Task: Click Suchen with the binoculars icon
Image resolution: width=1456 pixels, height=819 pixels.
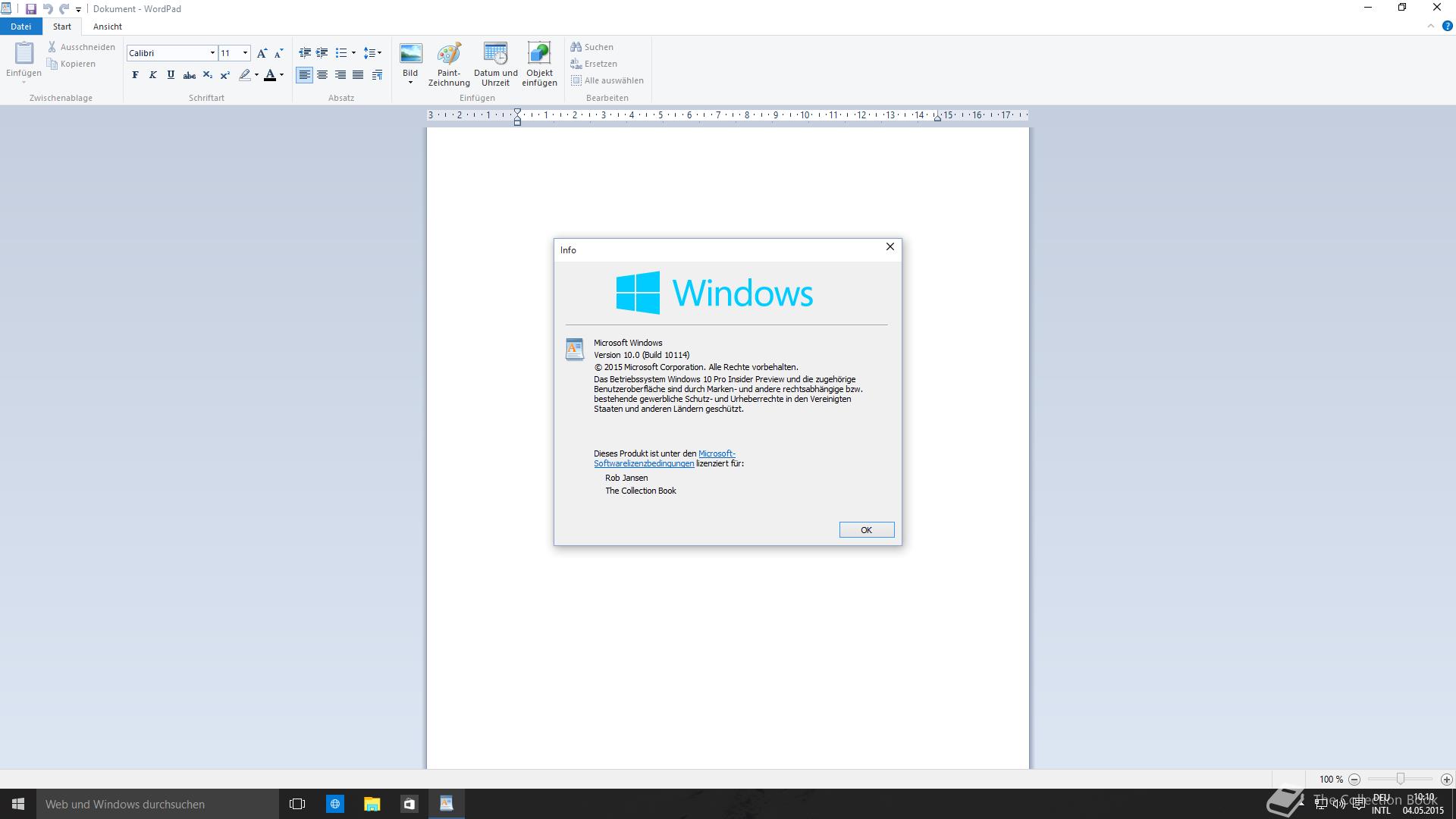Action: click(x=592, y=47)
